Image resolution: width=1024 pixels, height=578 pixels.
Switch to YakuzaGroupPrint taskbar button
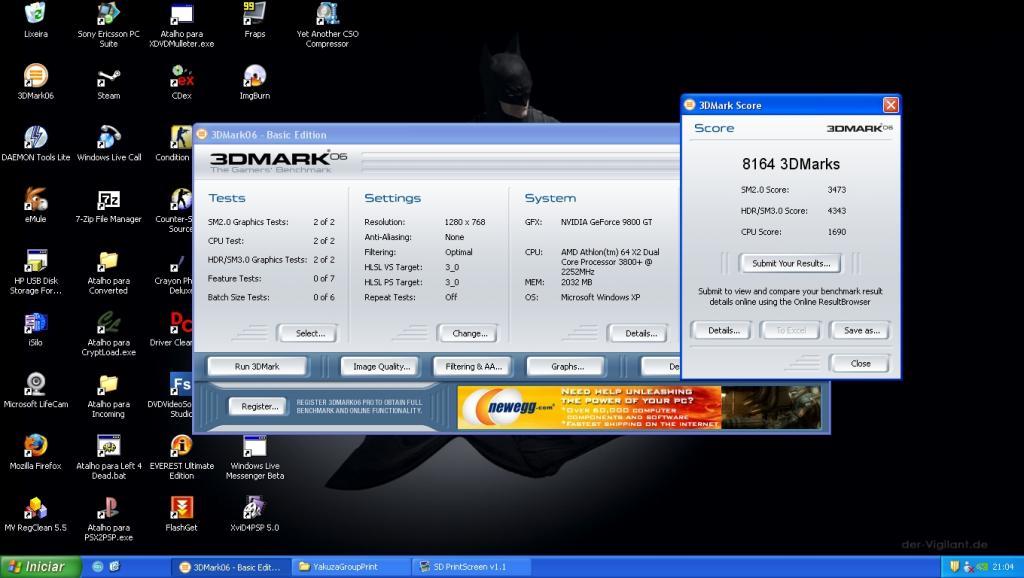pyautogui.click(x=350, y=567)
